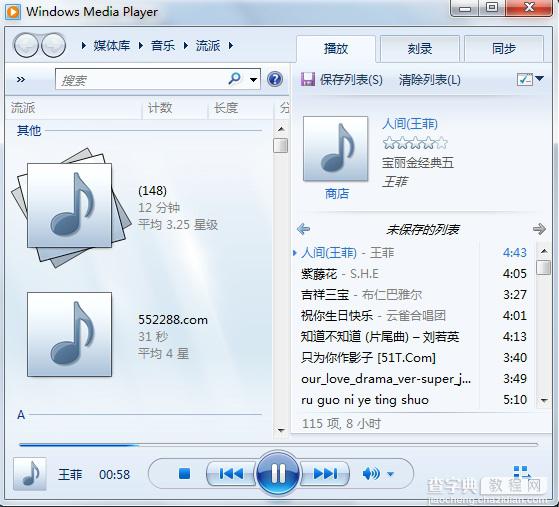This screenshot has height=507, width=559.
Task: Click the search magnifier icon
Action: tap(234, 78)
